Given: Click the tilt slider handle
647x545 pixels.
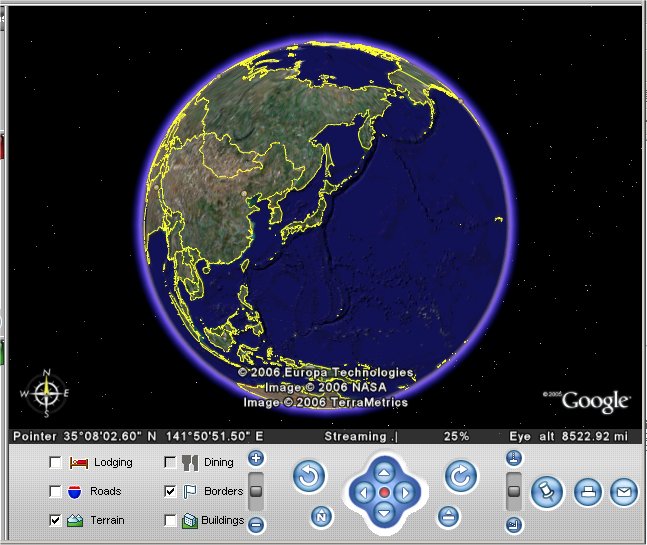Looking at the screenshot, I should tap(514, 491).
